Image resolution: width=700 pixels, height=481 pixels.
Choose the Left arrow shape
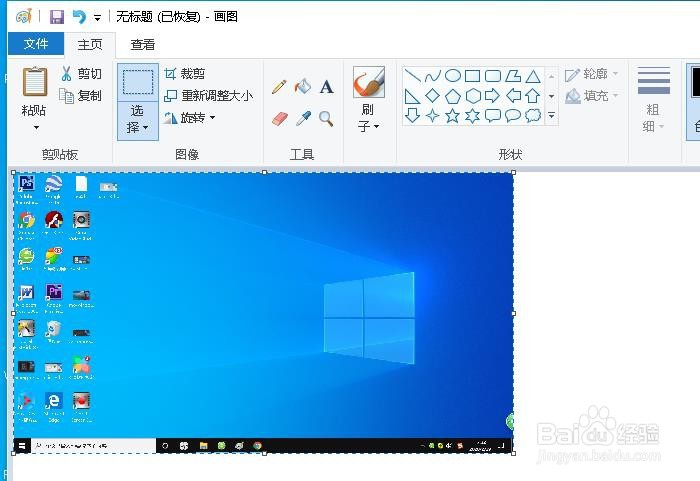tap(513, 96)
